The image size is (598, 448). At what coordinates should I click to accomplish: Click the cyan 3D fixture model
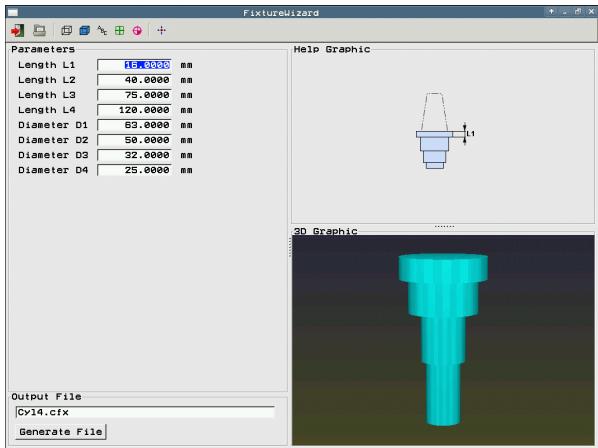coord(443,339)
